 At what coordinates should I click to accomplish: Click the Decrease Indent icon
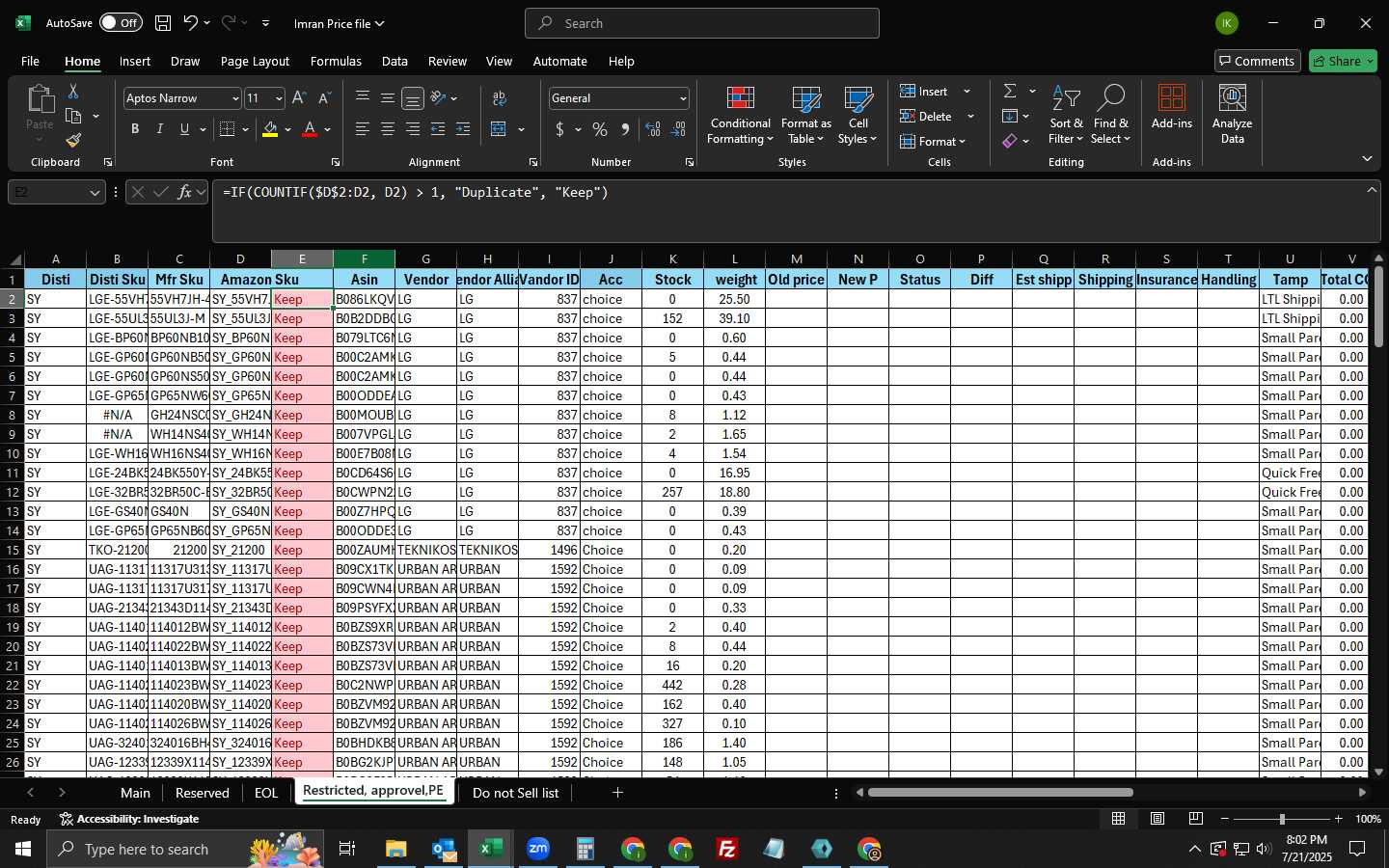pyautogui.click(x=438, y=129)
